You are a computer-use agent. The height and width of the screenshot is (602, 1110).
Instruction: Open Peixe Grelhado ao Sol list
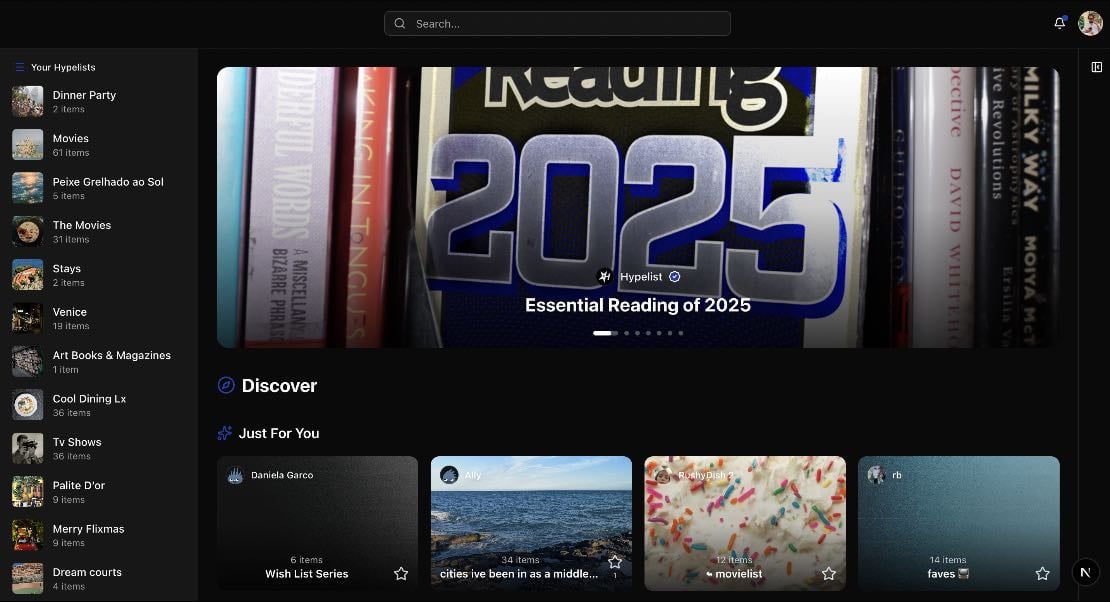click(99, 188)
